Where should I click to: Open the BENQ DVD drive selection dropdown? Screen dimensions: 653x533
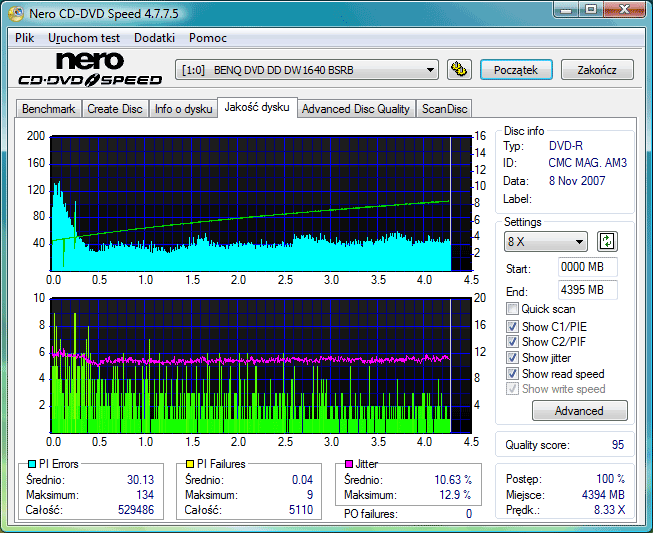coord(307,70)
